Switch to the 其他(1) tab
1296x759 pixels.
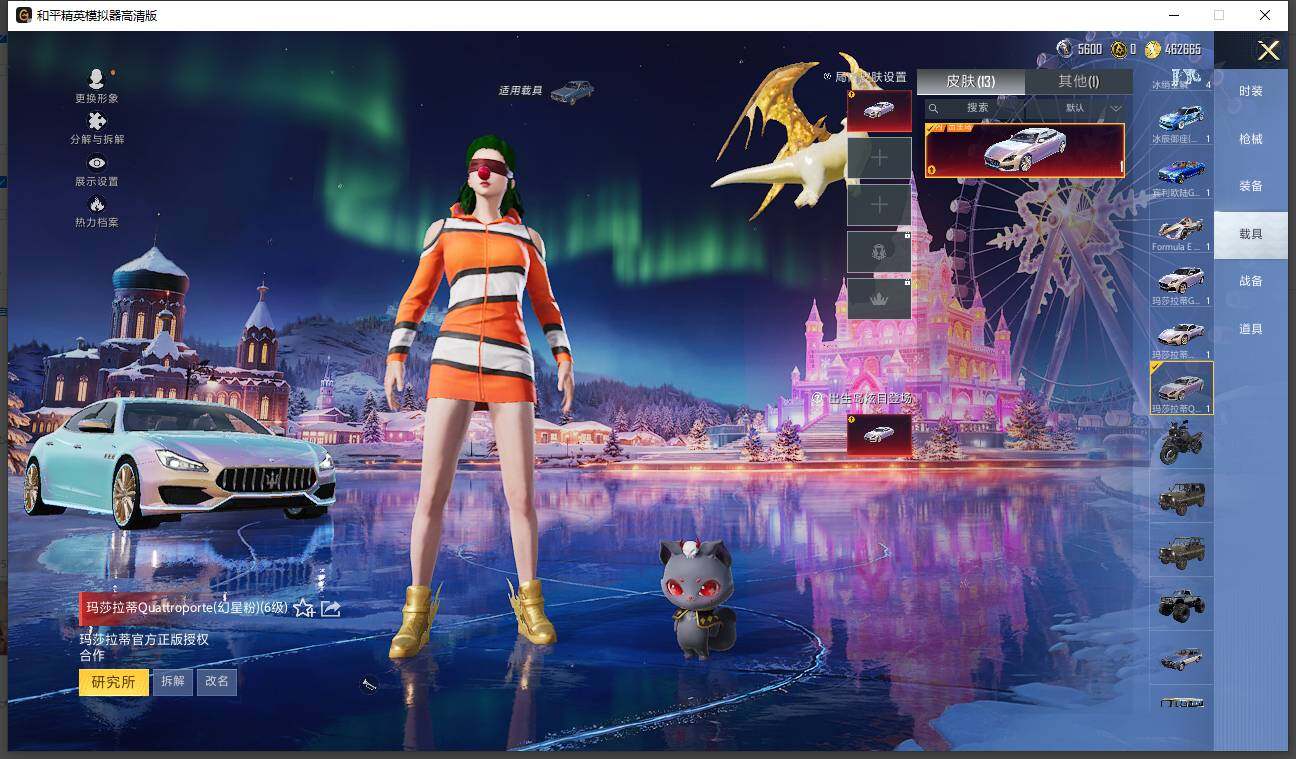pyautogui.click(x=1078, y=81)
